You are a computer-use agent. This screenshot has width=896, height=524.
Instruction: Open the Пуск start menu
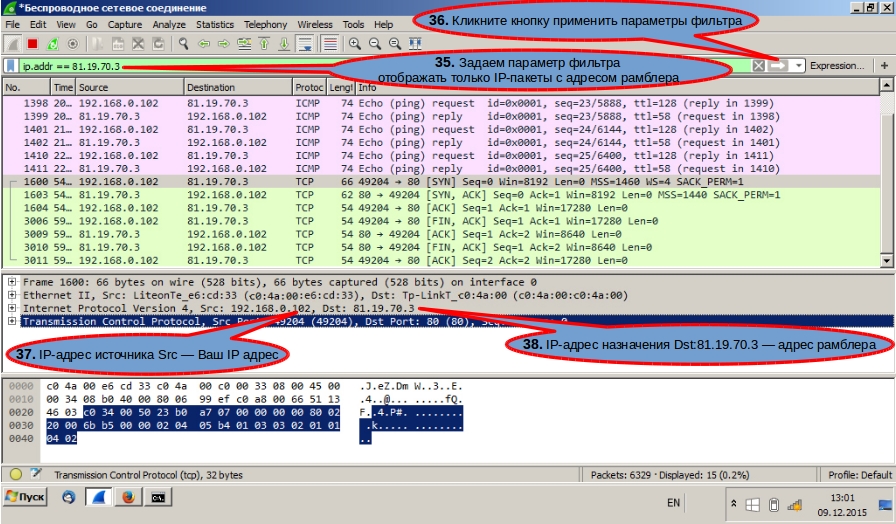point(25,497)
